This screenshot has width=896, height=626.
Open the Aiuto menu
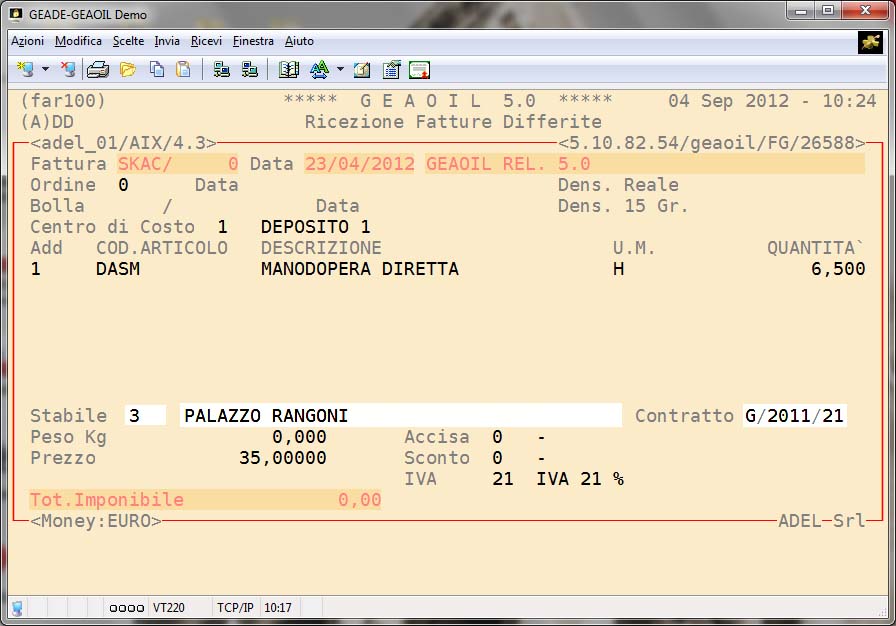pos(299,41)
